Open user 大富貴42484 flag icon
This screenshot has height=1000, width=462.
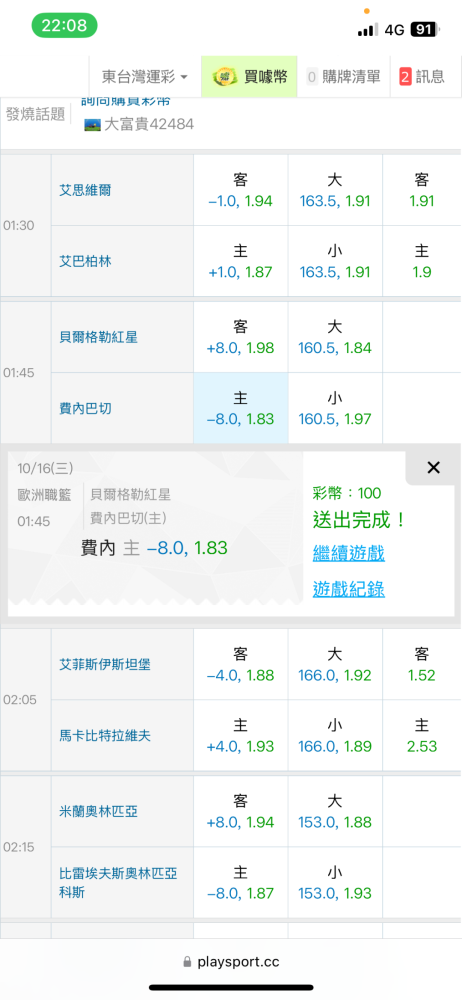(93, 124)
